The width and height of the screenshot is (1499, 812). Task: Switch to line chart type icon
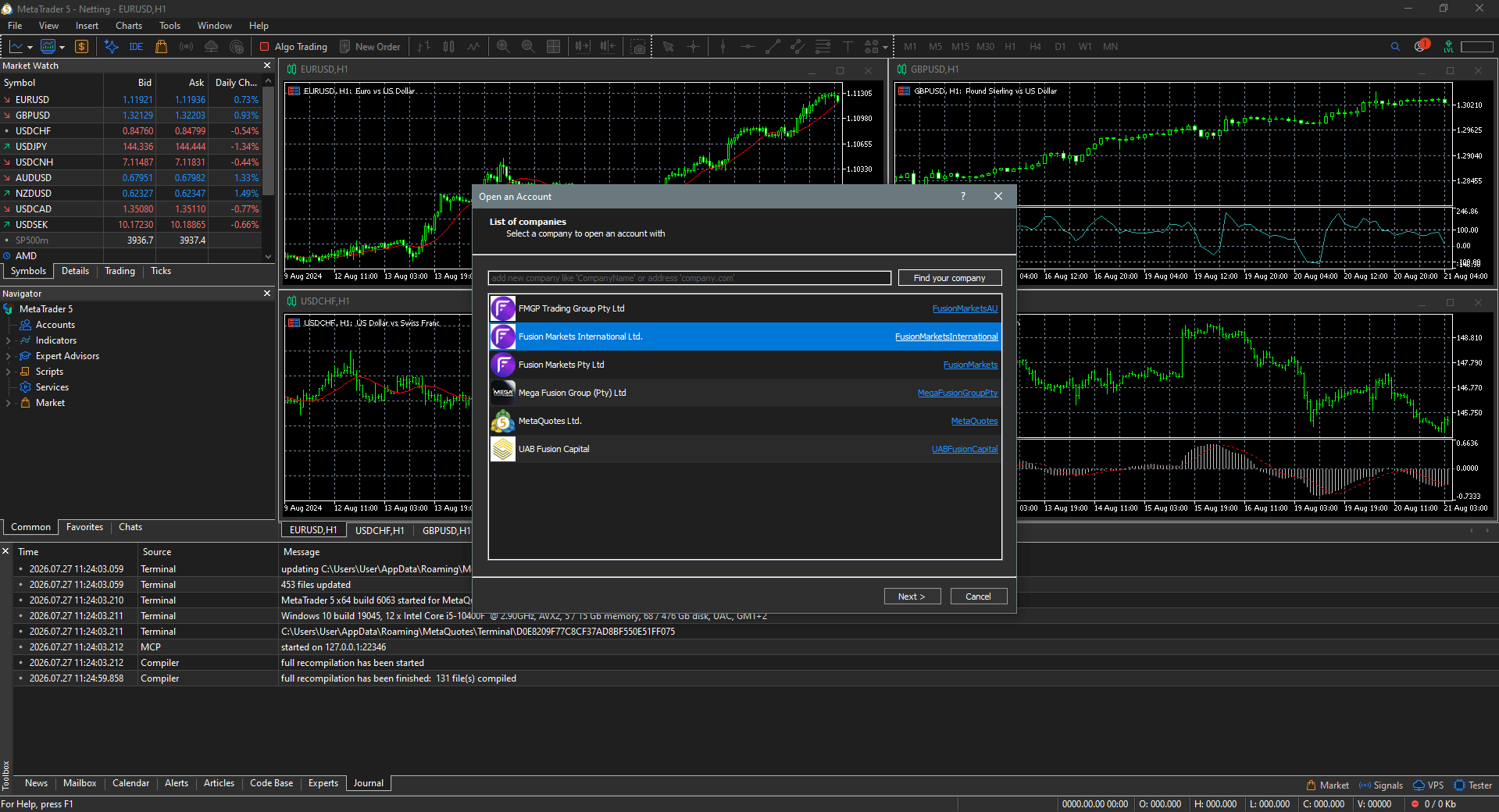click(473, 47)
